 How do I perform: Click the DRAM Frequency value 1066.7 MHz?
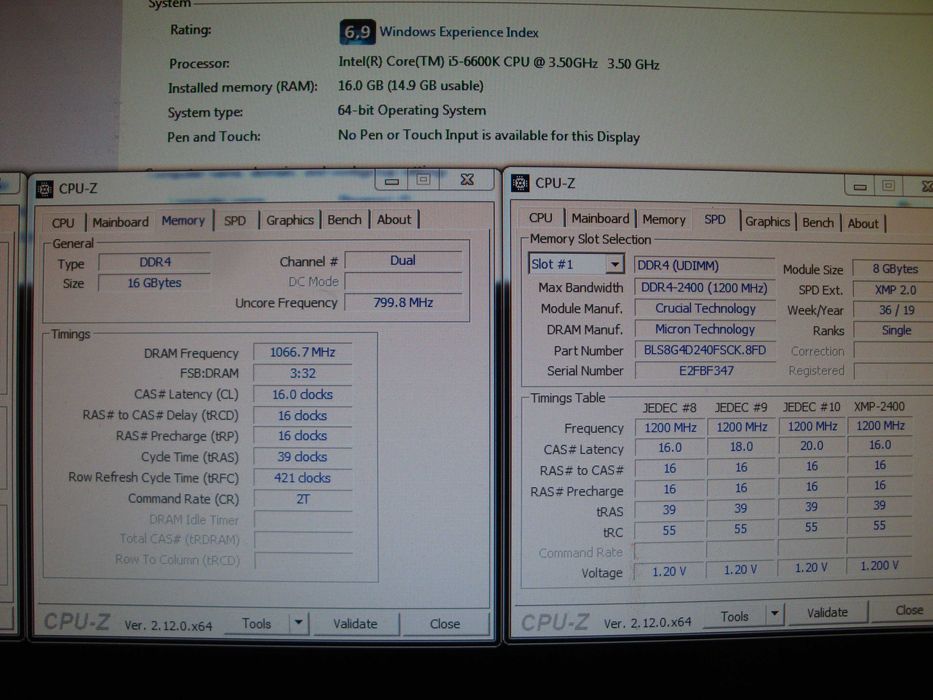point(302,352)
